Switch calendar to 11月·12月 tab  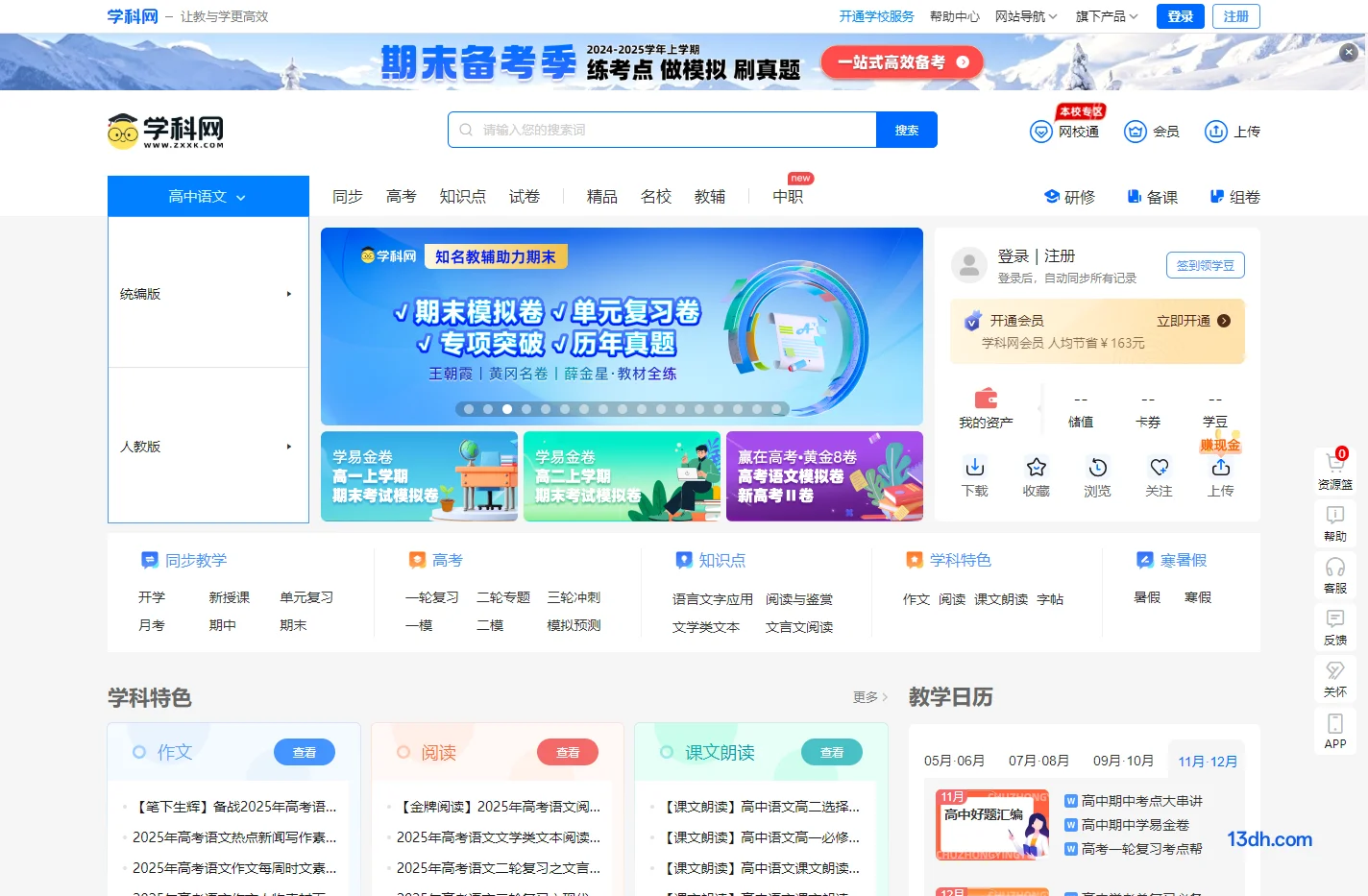[1208, 762]
